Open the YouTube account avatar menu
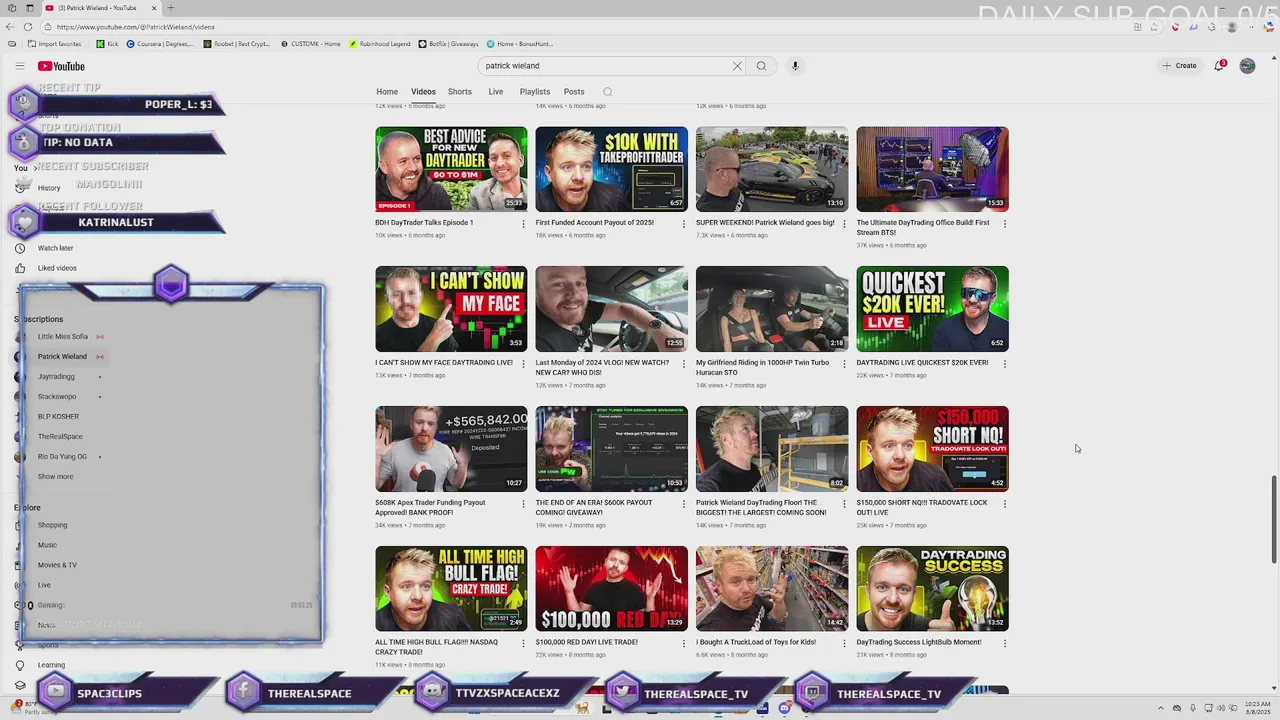The height and width of the screenshot is (720, 1280). tap(1247, 66)
